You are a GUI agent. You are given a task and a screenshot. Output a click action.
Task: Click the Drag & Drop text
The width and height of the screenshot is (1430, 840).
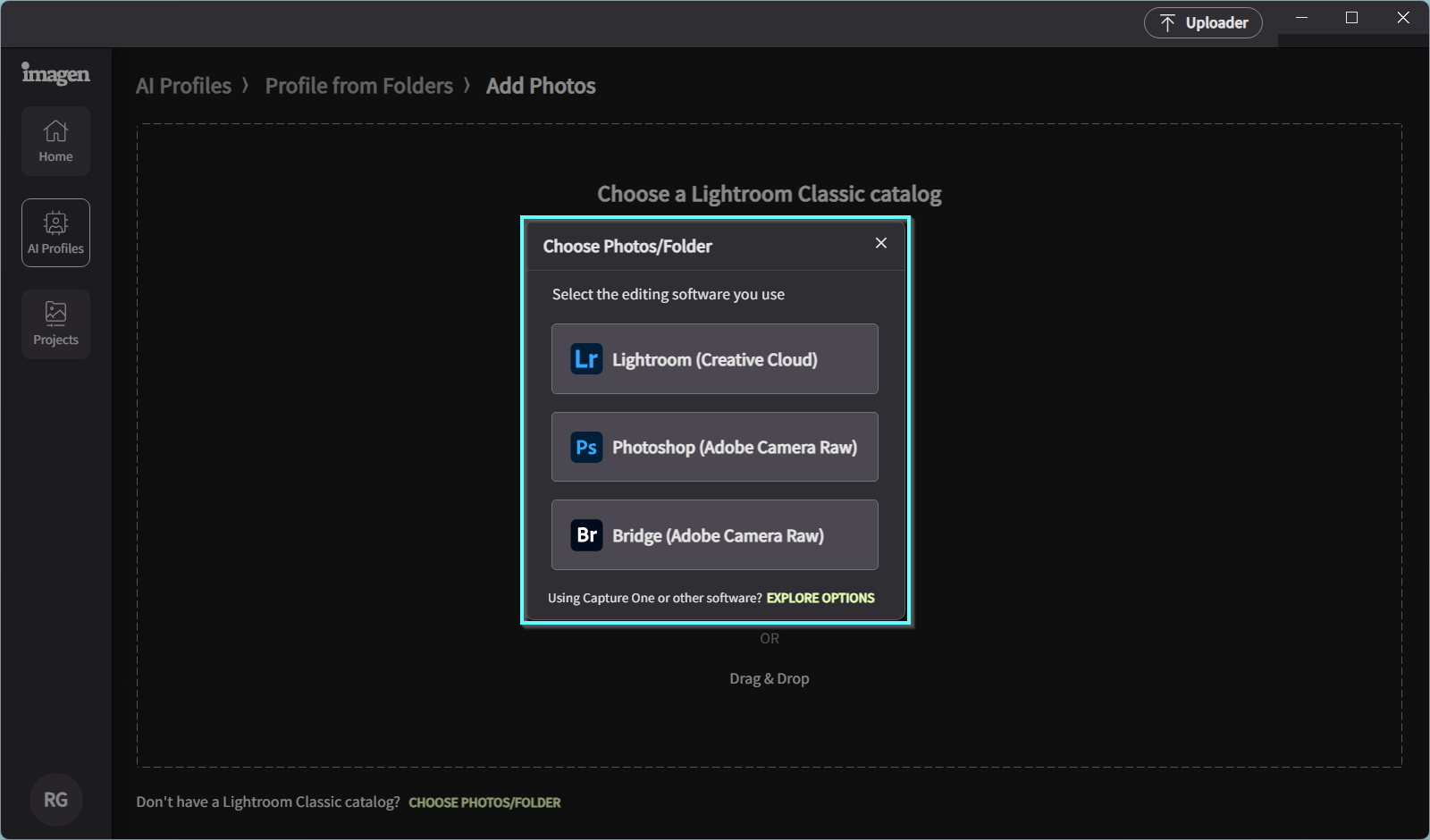(770, 678)
